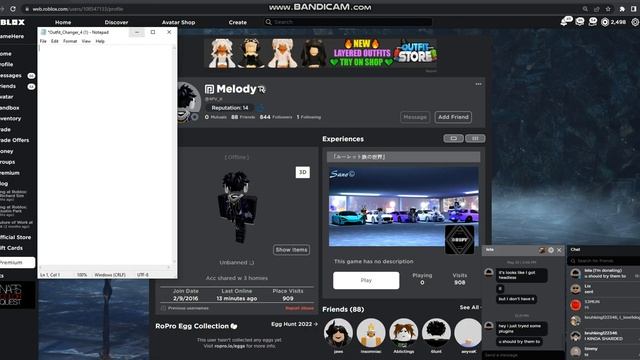Click the white Play button
Screen dimensions: 640x360
[x=366, y=280]
